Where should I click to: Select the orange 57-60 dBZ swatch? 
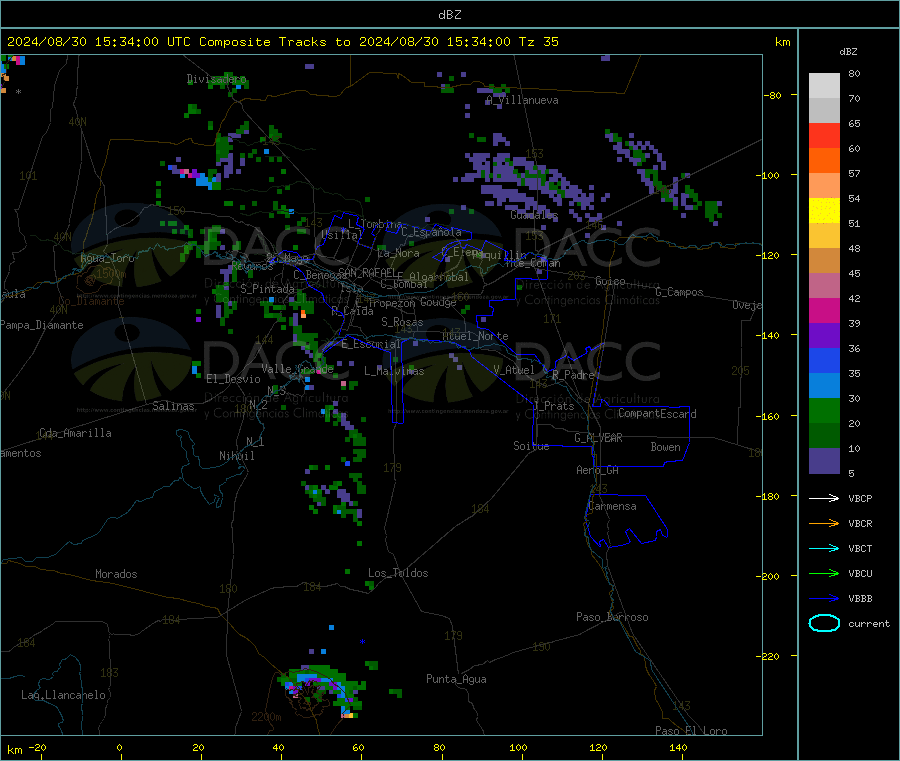pos(824,161)
